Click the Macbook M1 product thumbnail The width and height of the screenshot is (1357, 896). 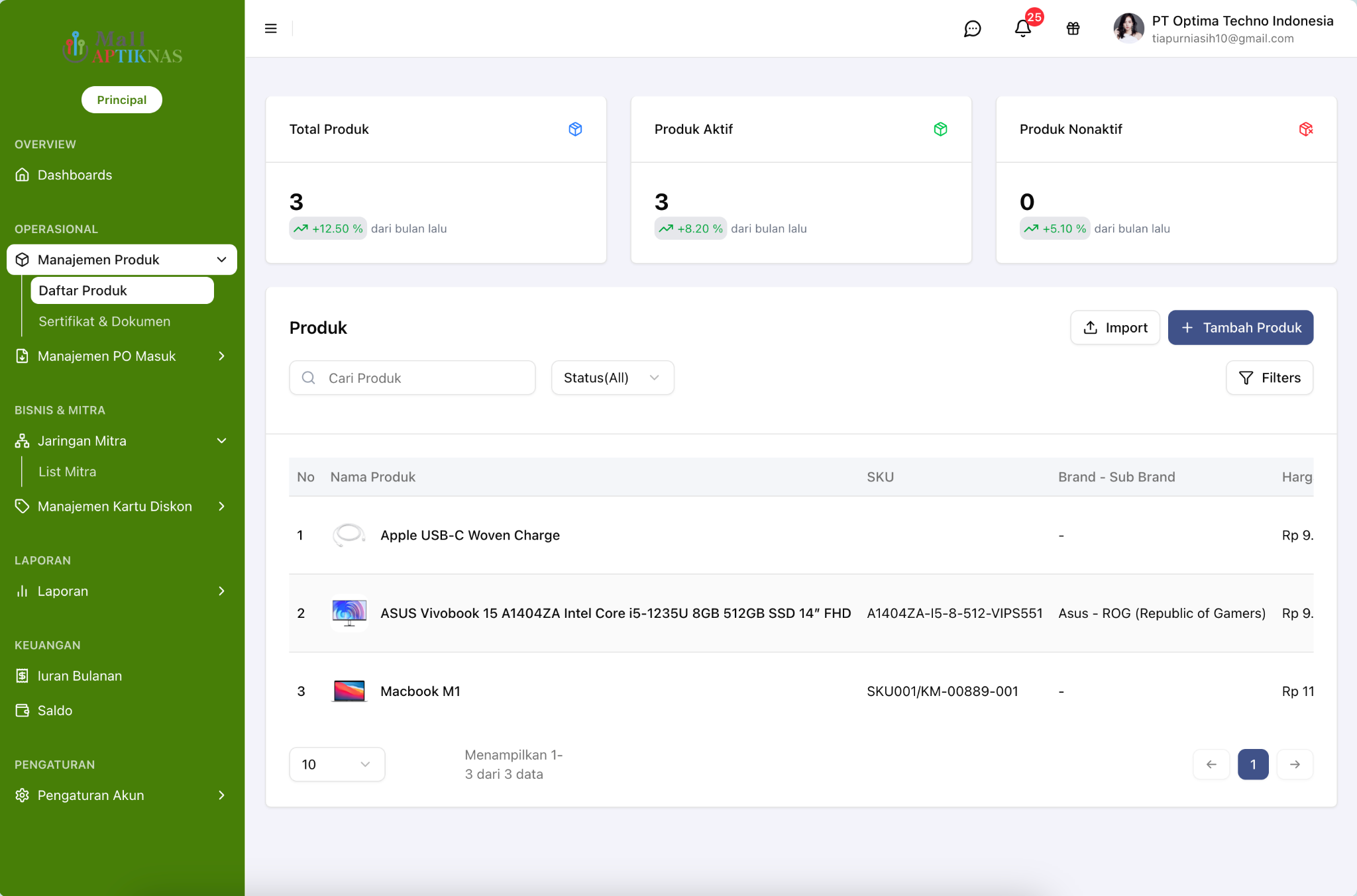click(349, 691)
